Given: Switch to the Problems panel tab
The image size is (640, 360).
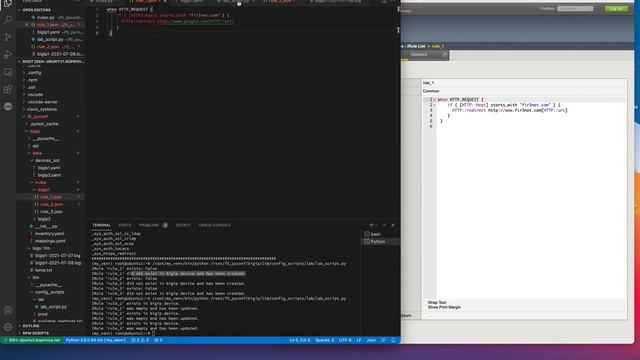Looking at the screenshot, I should tap(149, 225).
